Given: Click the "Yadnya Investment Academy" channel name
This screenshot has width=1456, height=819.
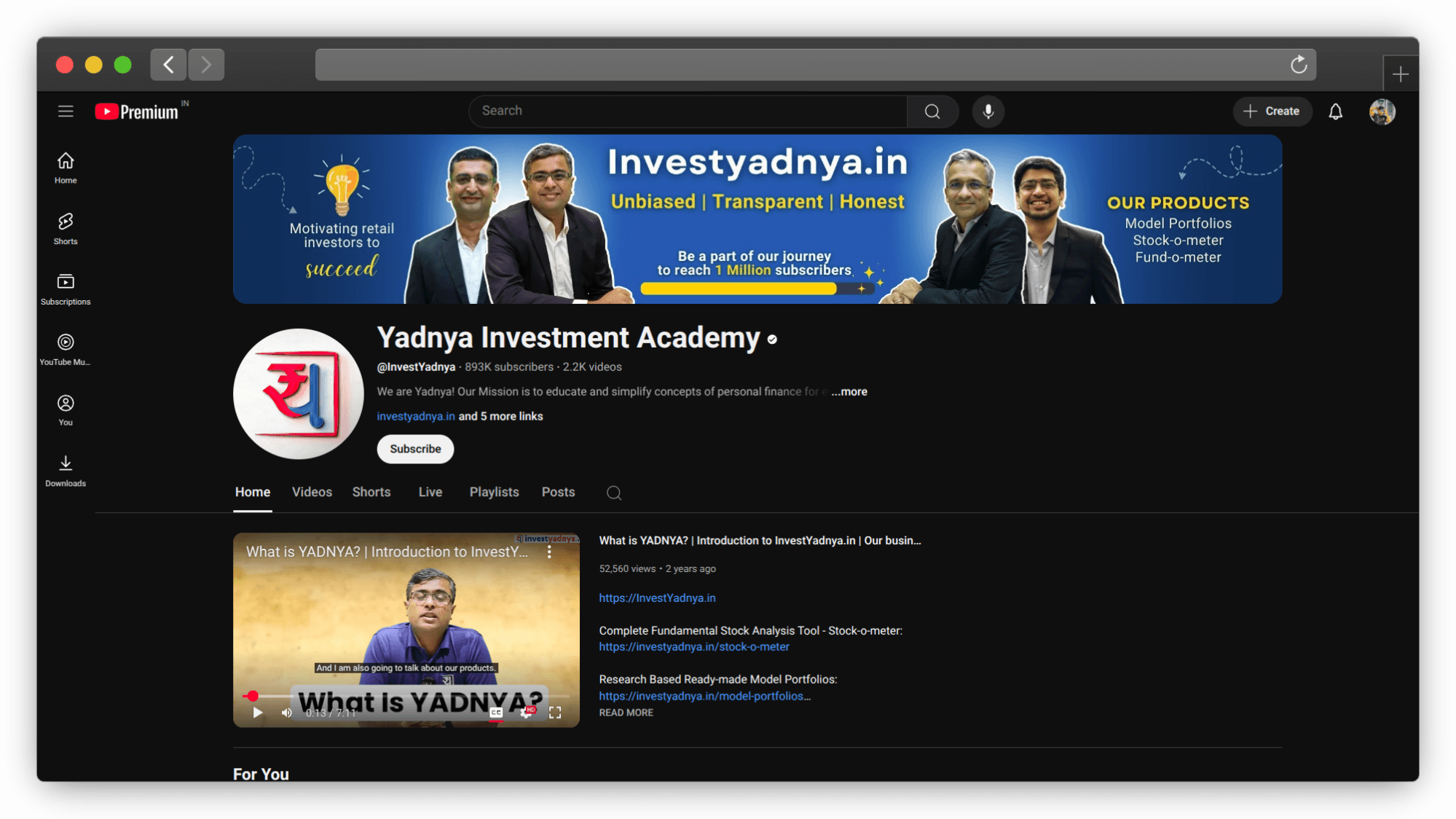Looking at the screenshot, I should 568,338.
